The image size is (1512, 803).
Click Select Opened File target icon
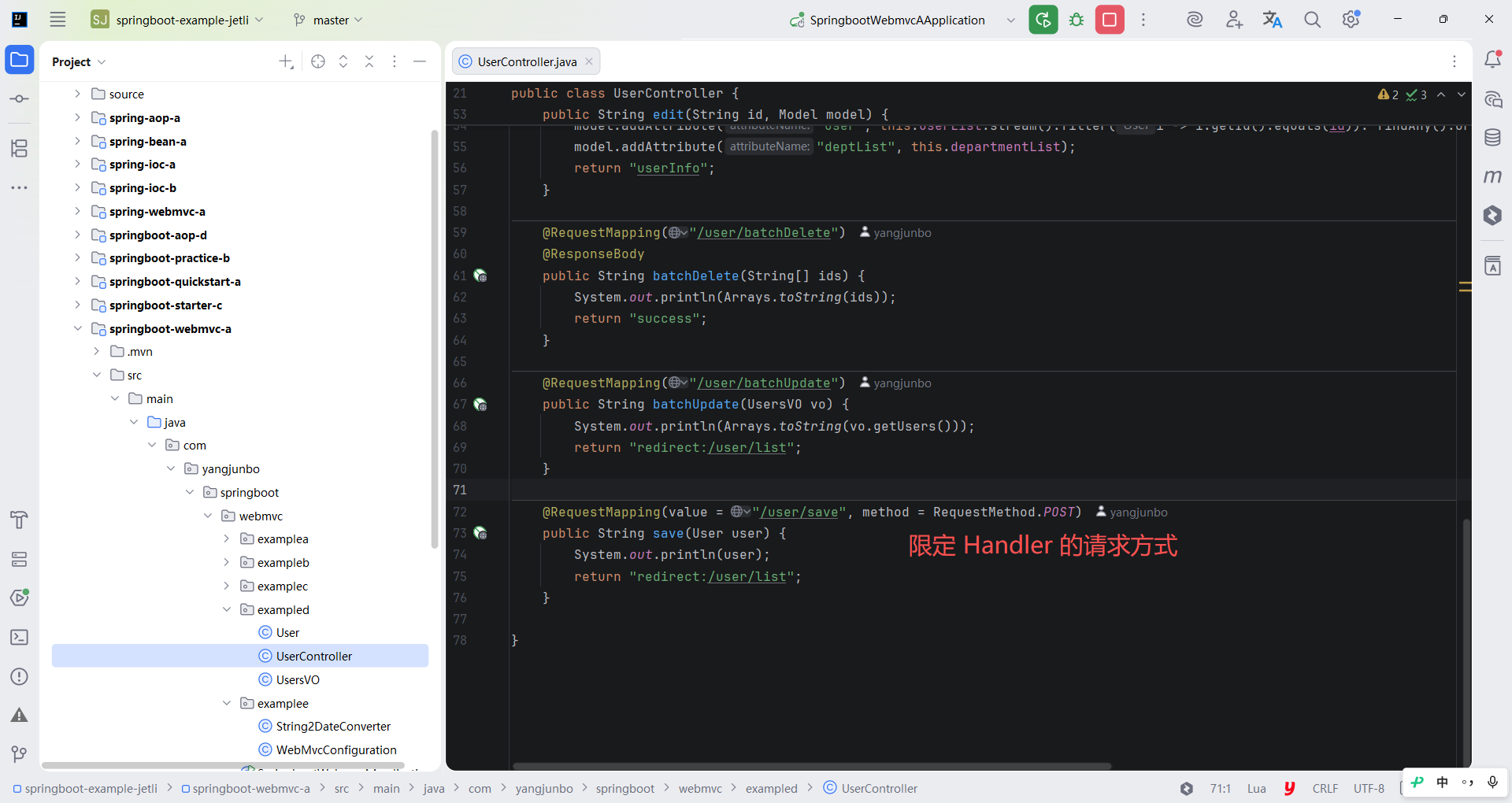coord(318,61)
